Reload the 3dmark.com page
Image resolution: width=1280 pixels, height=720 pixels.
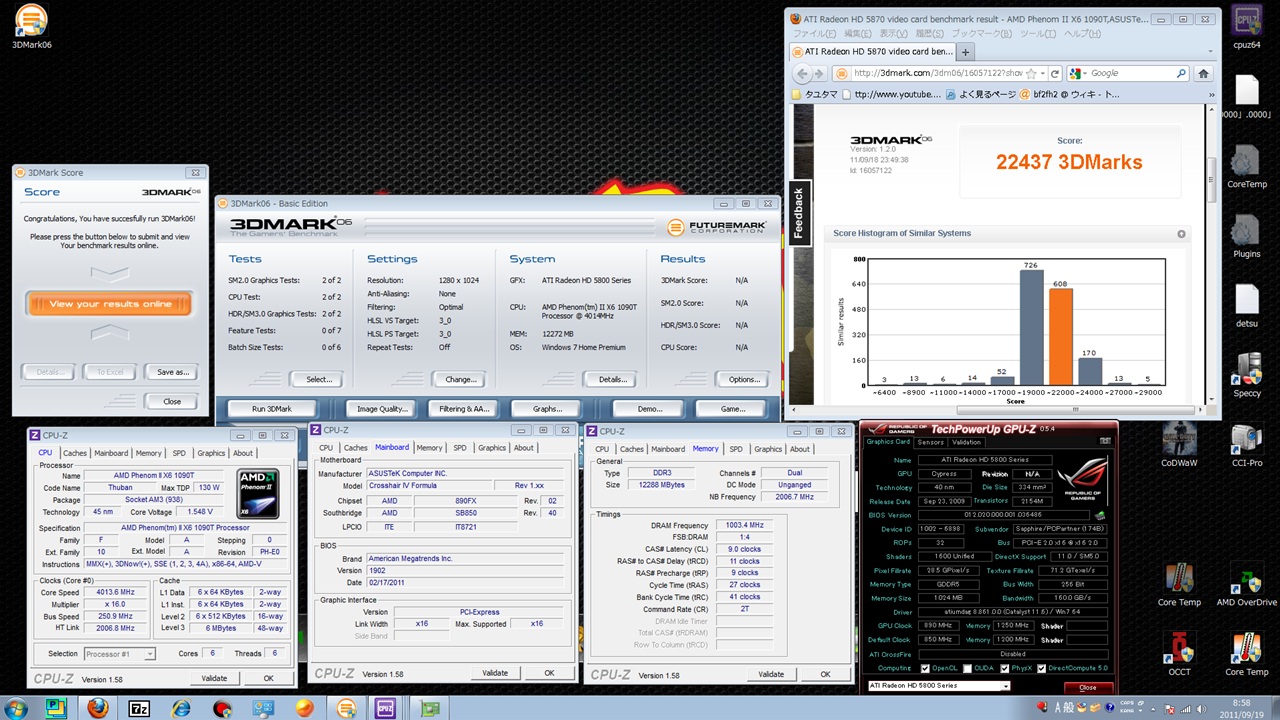pyautogui.click(x=1055, y=73)
